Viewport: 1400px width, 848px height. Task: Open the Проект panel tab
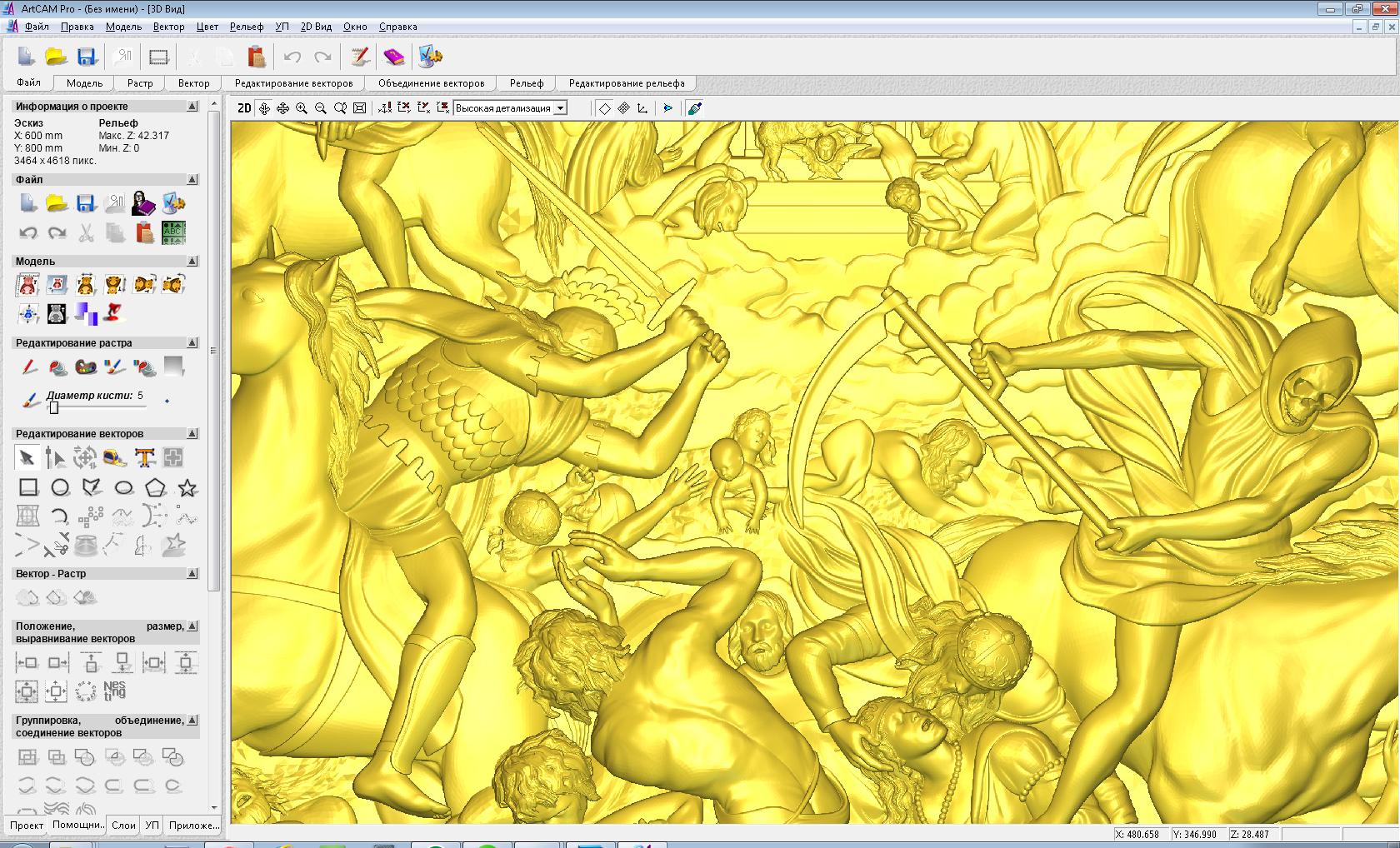click(27, 826)
